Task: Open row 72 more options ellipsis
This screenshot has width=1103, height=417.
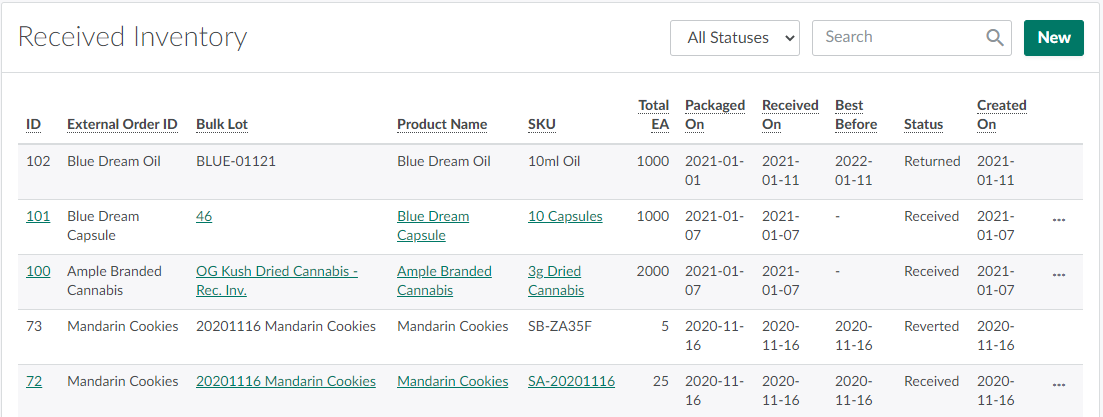Action: click(1059, 382)
